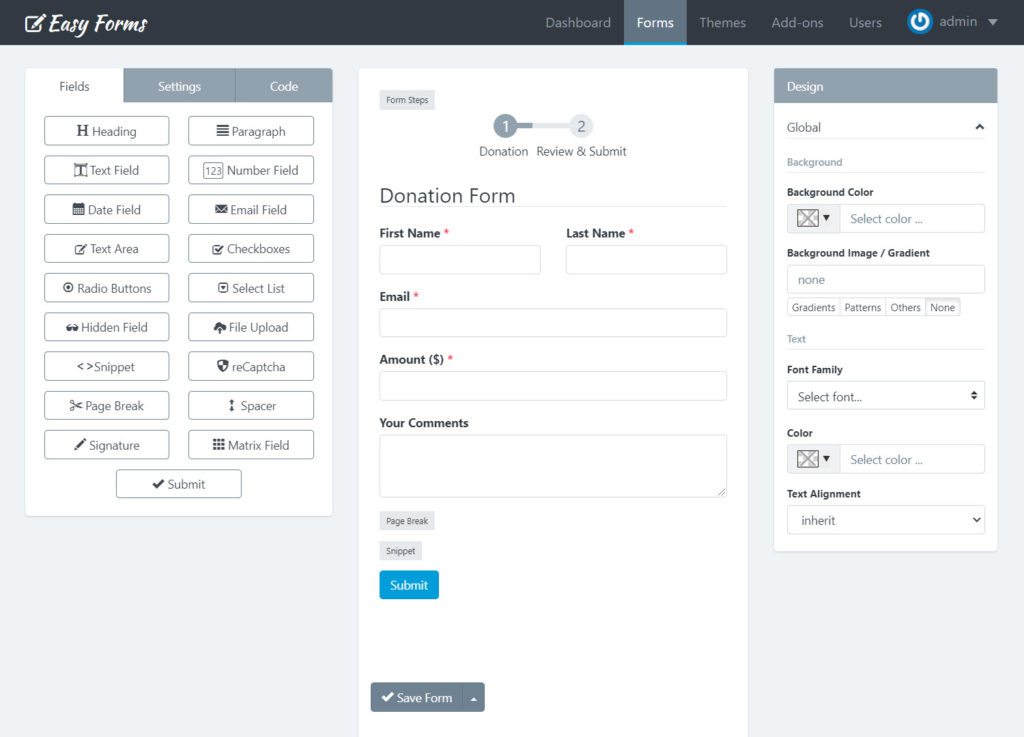Image resolution: width=1024 pixels, height=737 pixels.
Task: Open the Text Alignment dropdown
Action: click(x=885, y=520)
